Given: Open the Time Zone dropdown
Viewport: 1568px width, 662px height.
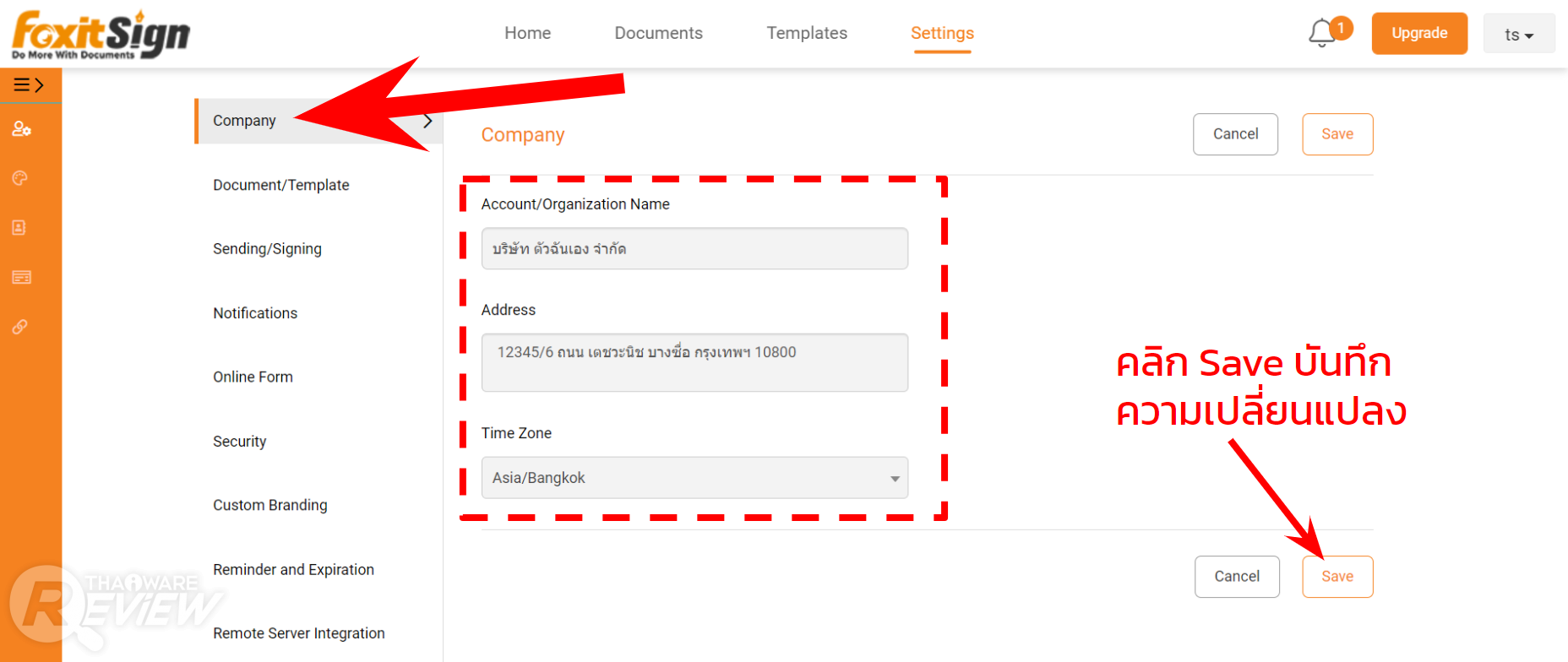Looking at the screenshot, I should (x=694, y=478).
